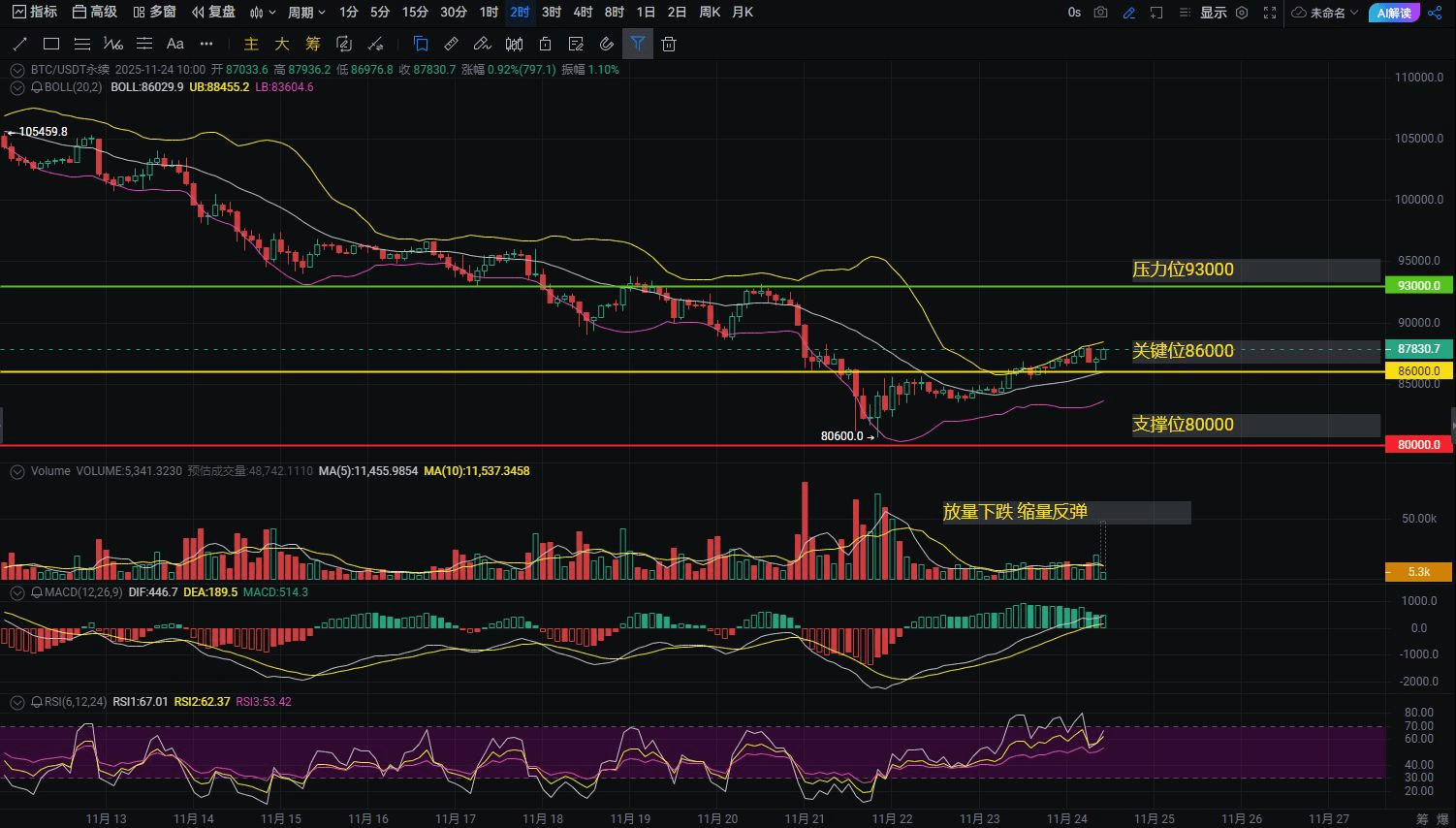Click the line-and-gear icon after 筹

click(376, 44)
